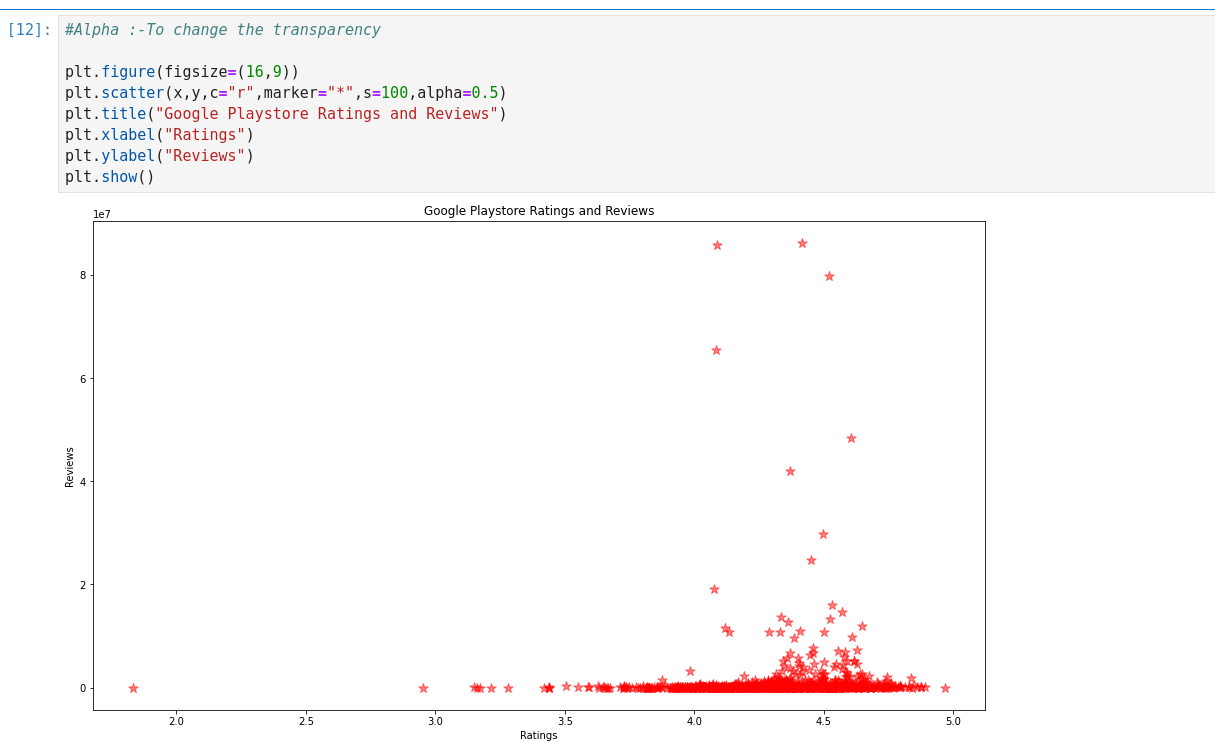The height and width of the screenshot is (742, 1215).
Task: Click the vertical Reviews y-axis label
Action: [70, 467]
